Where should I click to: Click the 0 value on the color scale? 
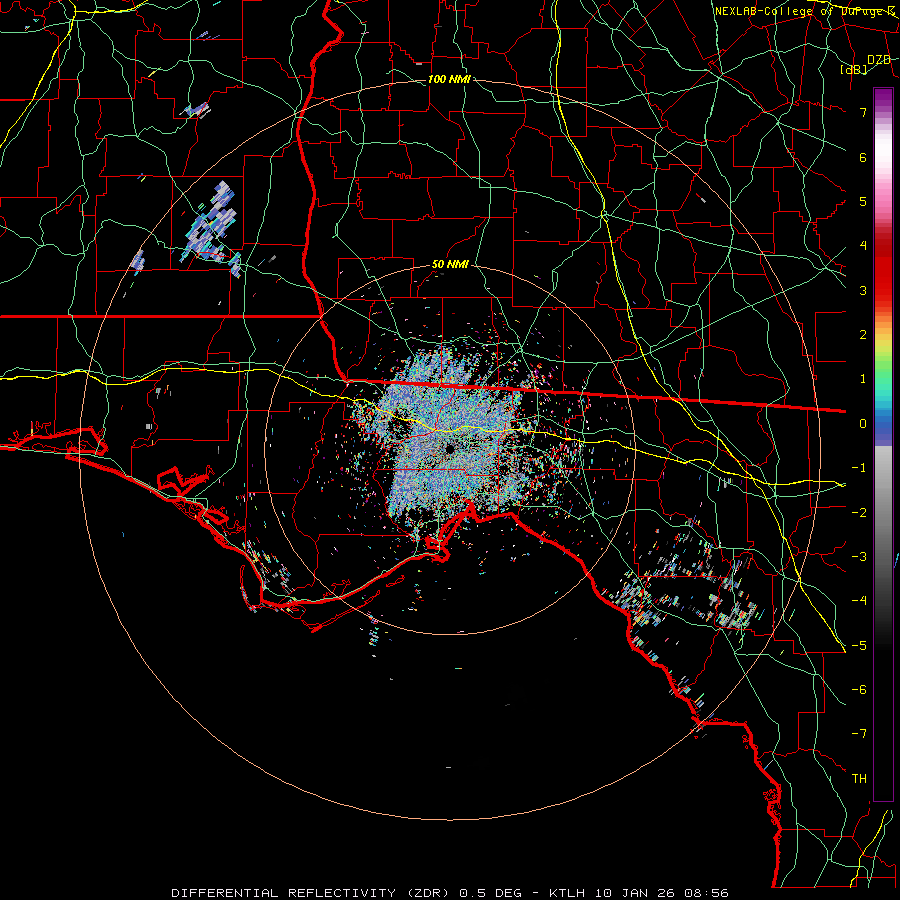(863, 424)
